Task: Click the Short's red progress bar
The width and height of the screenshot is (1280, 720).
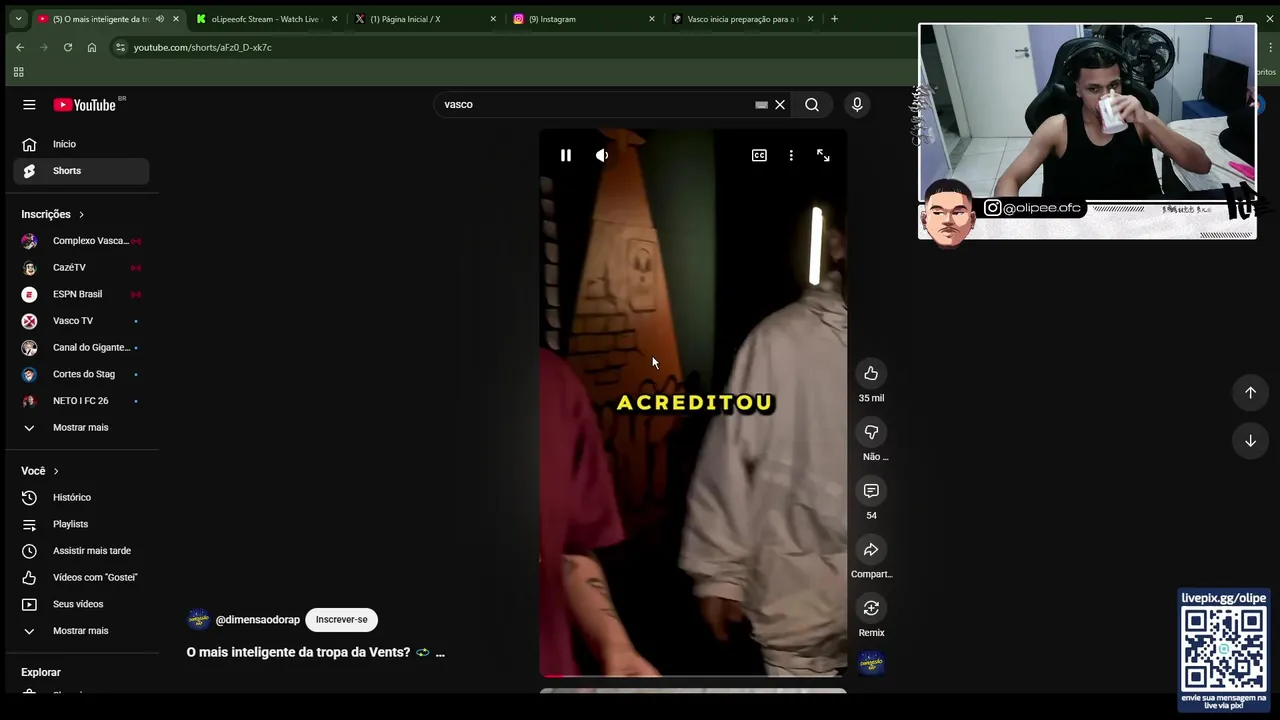Action: pyautogui.click(x=693, y=676)
